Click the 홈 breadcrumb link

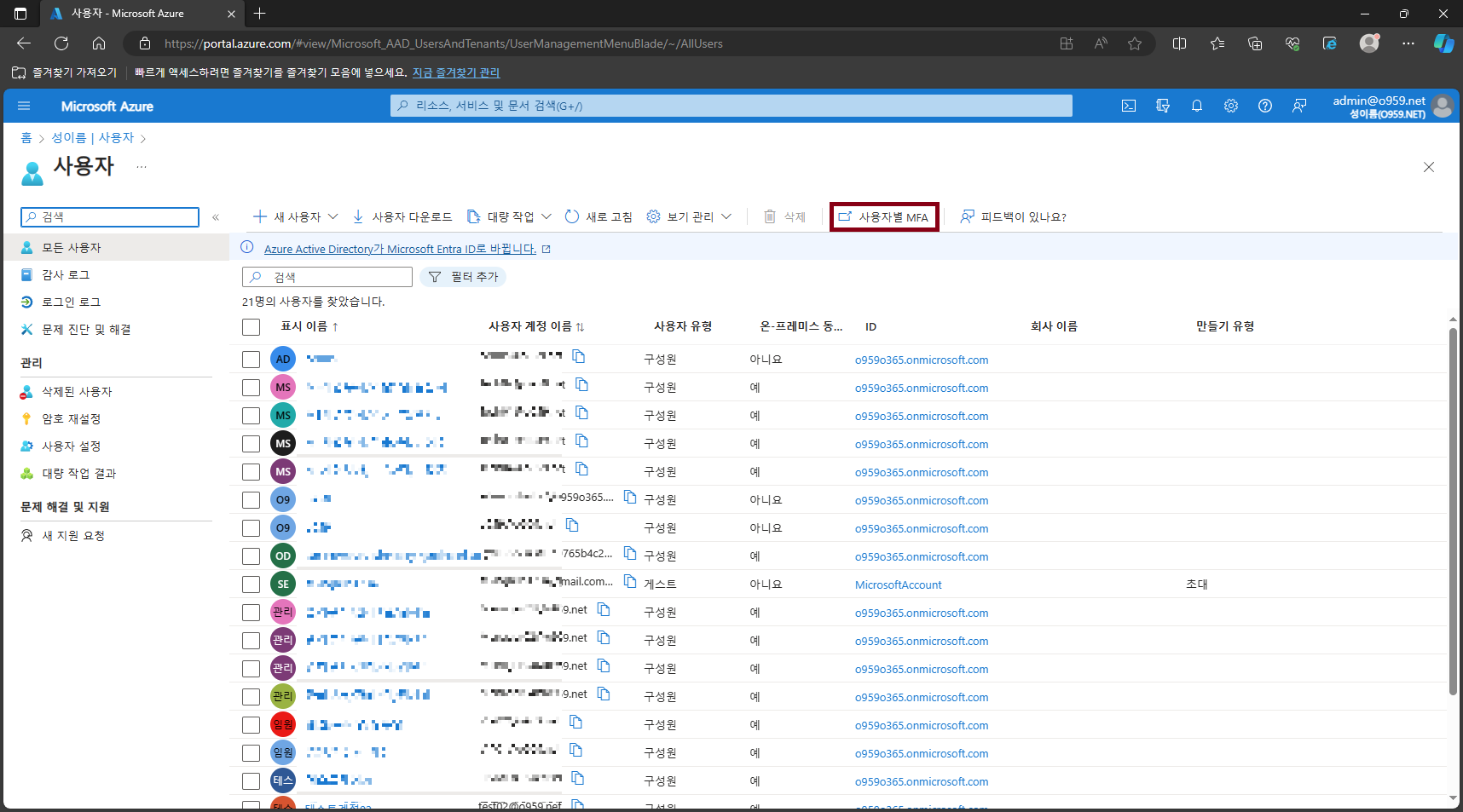(26, 137)
